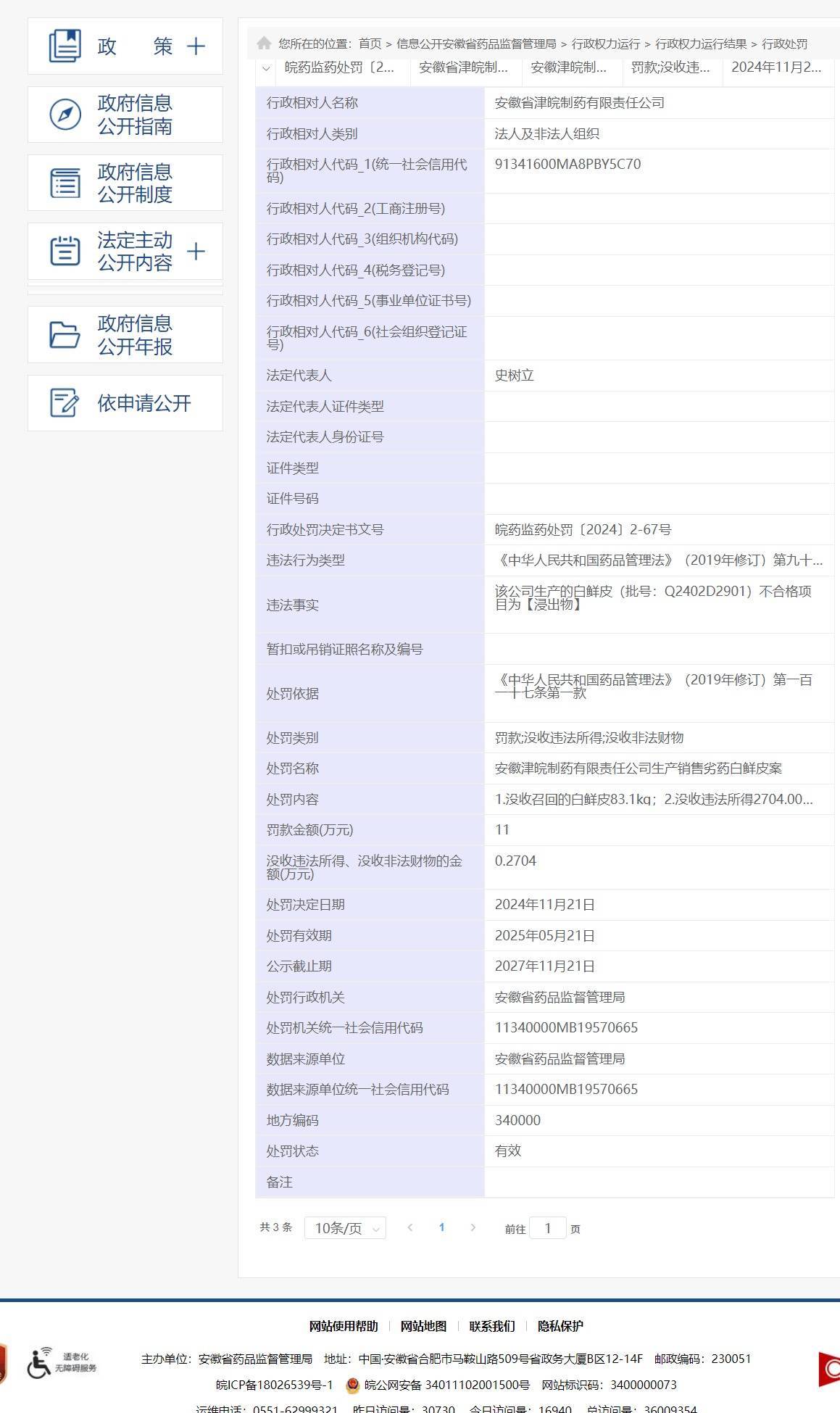Open 行政权力运行 breadcrumb link

click(605, 44)
